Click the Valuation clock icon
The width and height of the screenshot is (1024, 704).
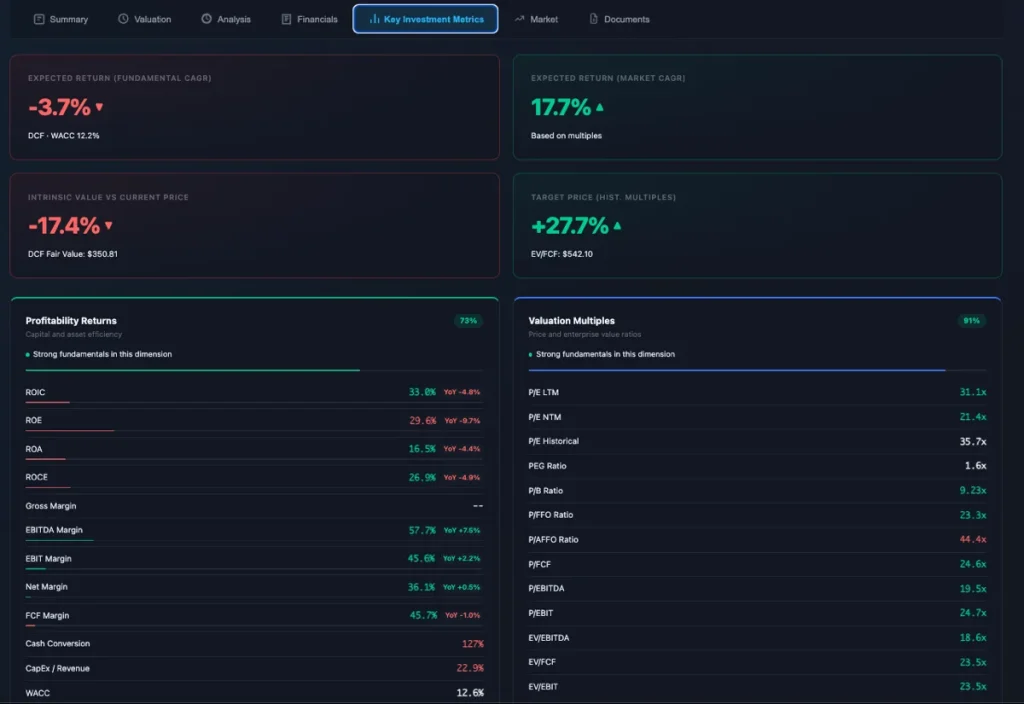coord(123,19)
